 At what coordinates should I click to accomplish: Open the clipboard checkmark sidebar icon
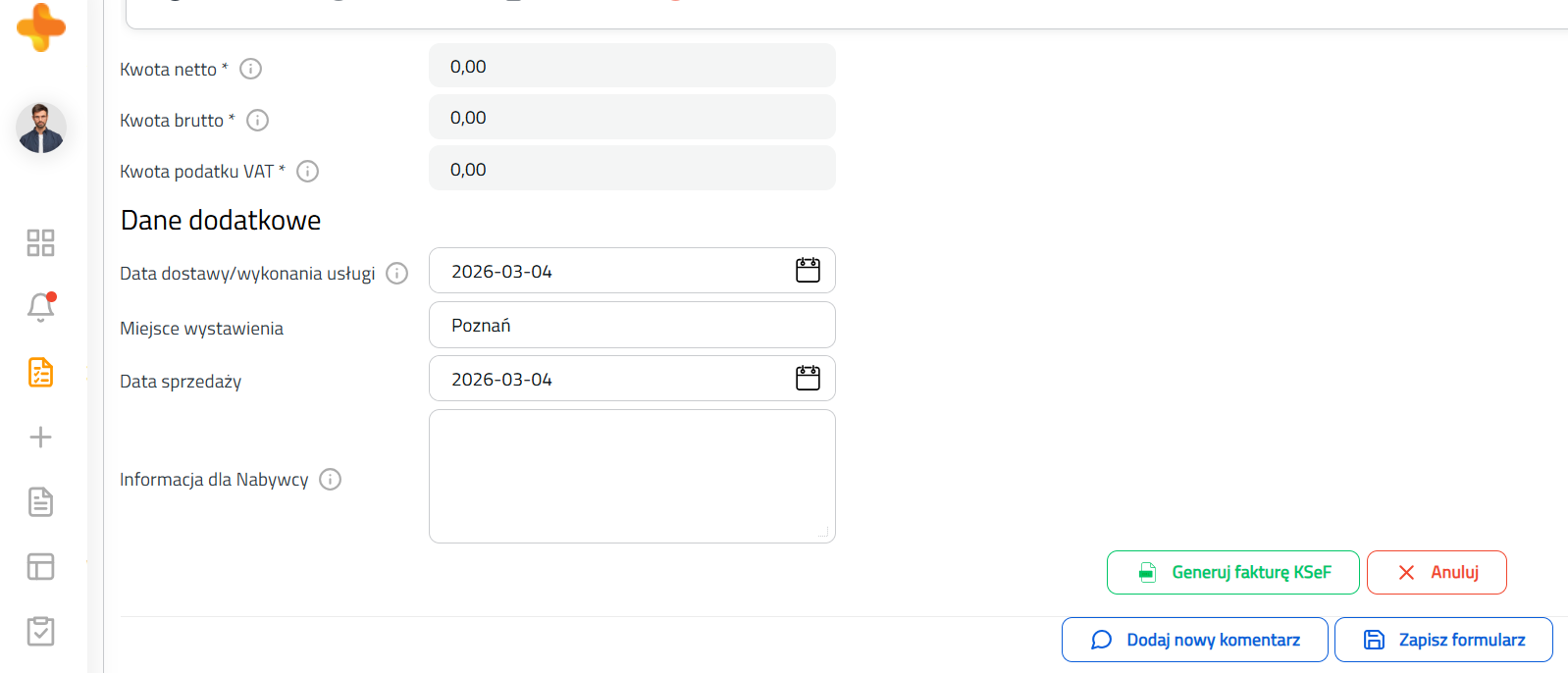[x=40, y=631]
